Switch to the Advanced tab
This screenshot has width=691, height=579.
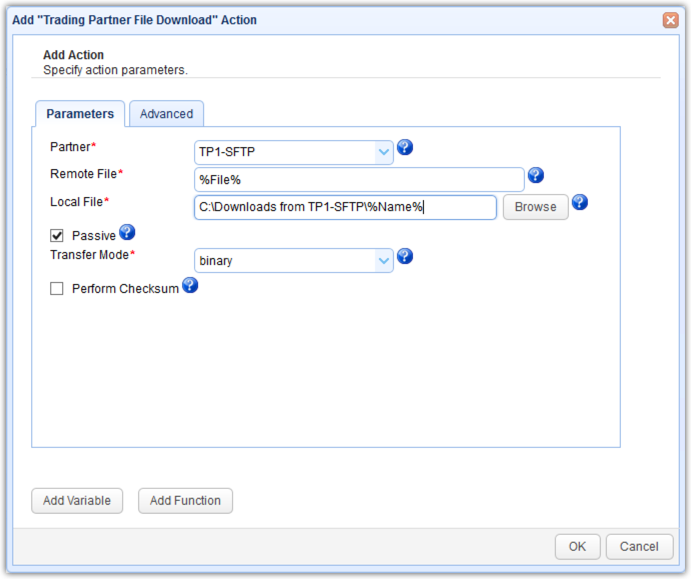166,114
